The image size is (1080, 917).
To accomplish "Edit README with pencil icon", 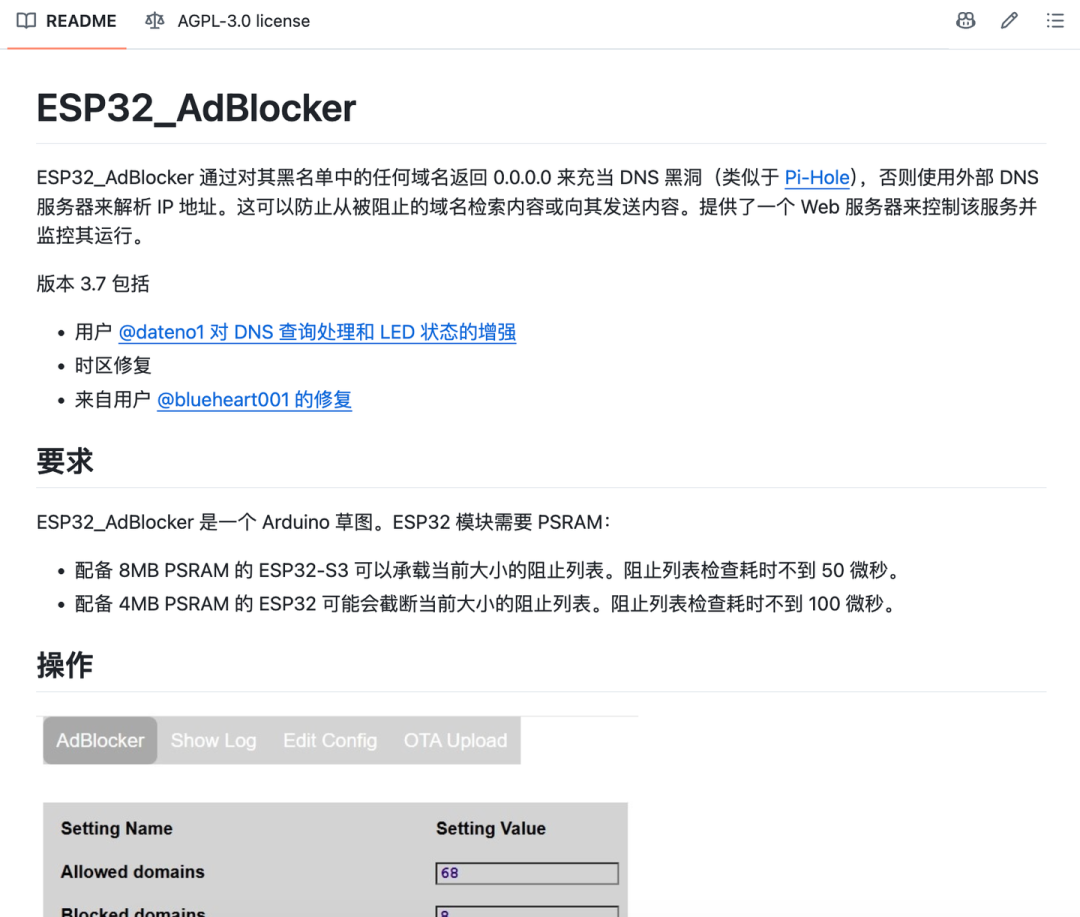I will pos(1009,21).
